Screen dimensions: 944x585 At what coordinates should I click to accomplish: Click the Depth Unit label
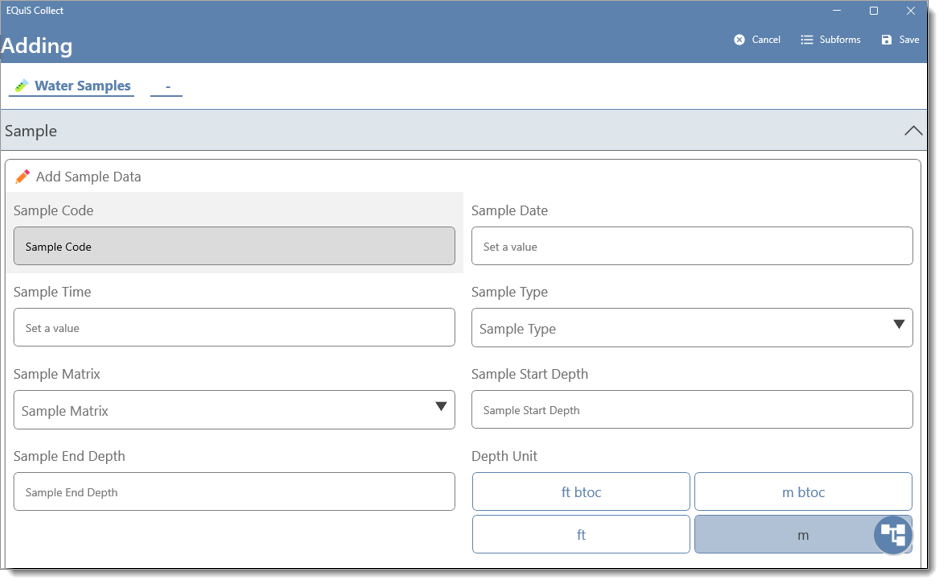(504, 456)
